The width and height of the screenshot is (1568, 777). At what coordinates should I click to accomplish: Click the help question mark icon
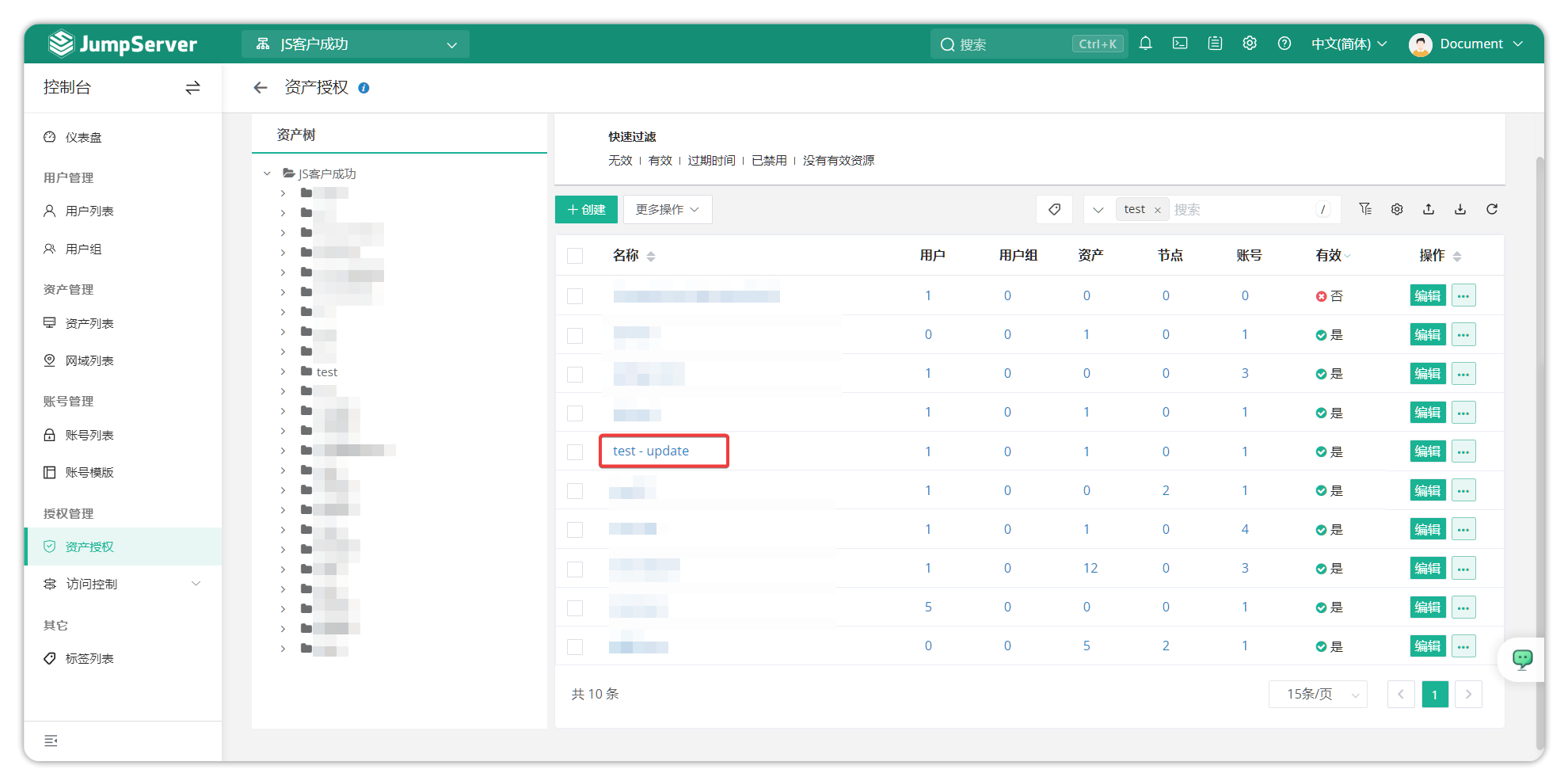[1284, 44]
